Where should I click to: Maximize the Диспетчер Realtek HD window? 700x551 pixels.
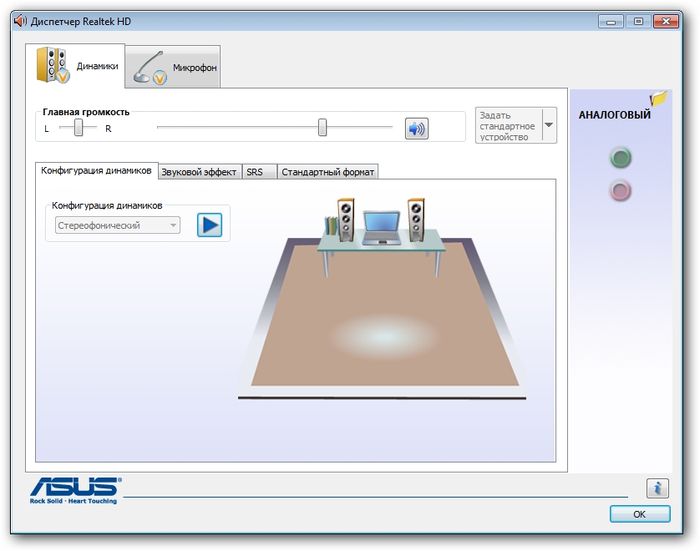click(x=638, y=21)
